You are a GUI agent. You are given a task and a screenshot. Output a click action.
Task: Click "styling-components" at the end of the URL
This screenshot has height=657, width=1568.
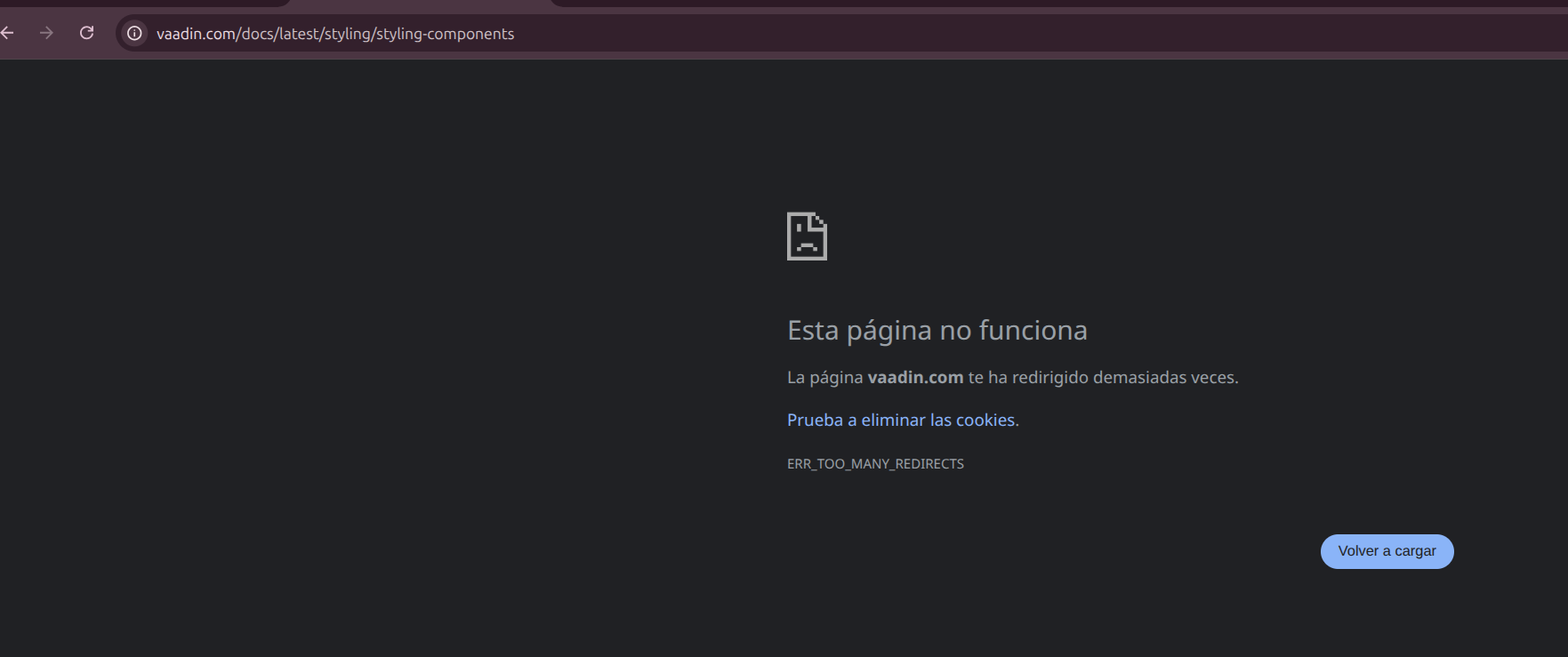(x=445, y=34)
